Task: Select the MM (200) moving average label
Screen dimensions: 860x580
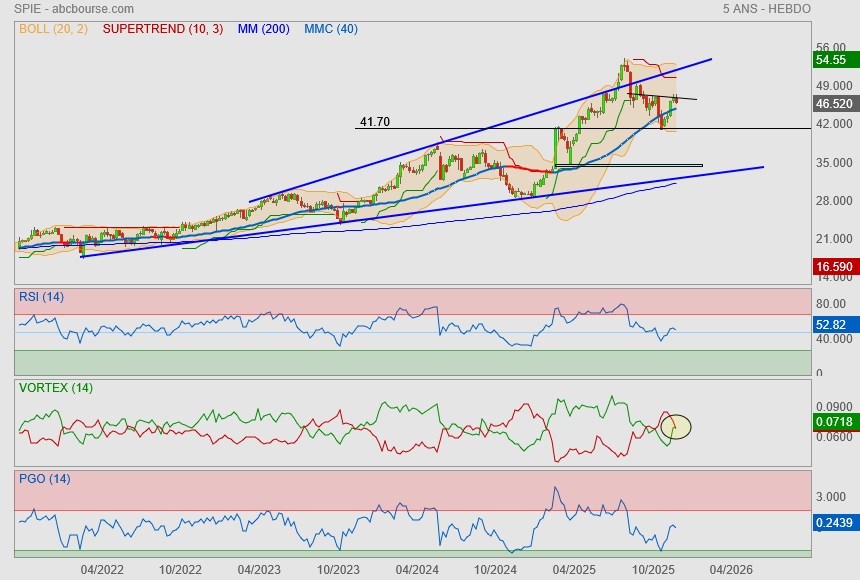Action: 263,29
